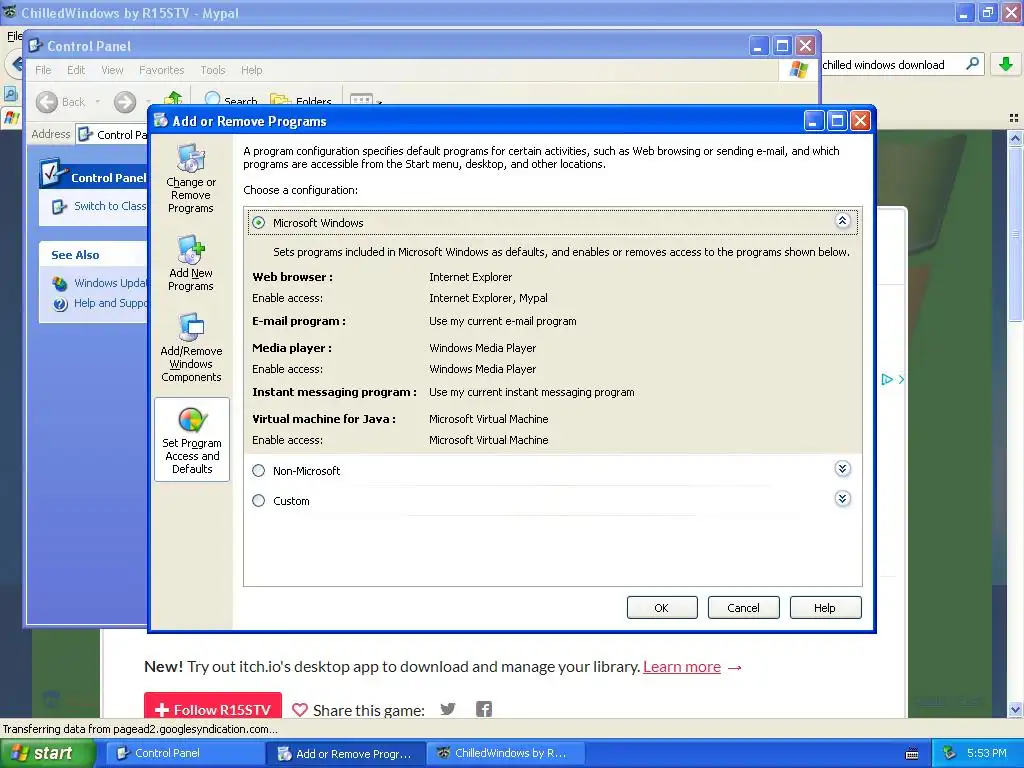Click Control Panel address bar field

pyautogui.click(x=111, y=135)
